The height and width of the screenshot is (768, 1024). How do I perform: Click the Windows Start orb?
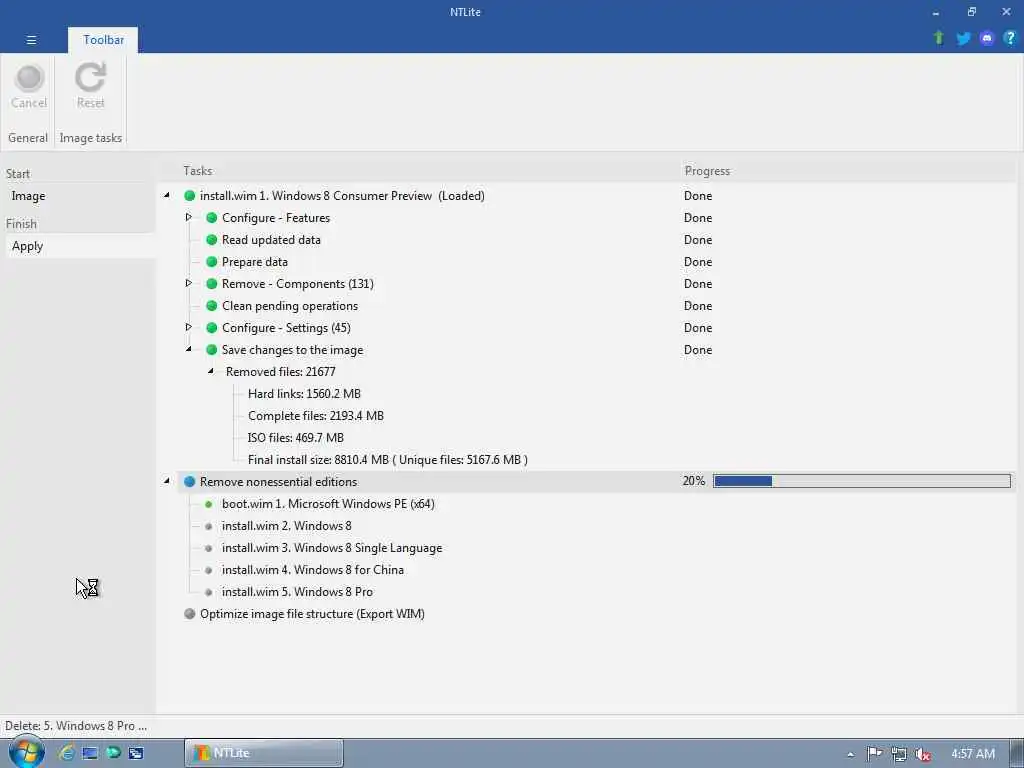click(26, 752)
